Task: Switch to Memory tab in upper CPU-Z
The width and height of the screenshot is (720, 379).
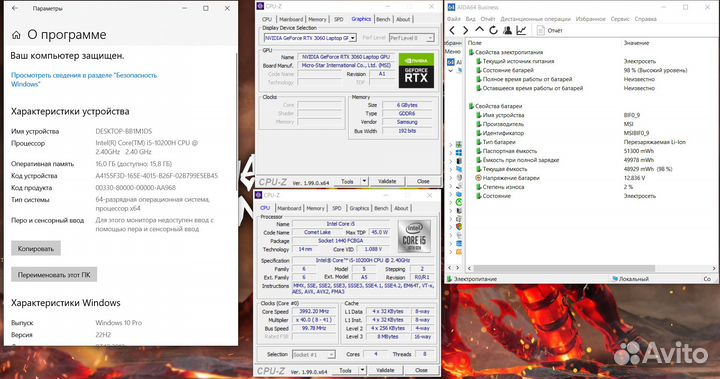Action: 317,19
